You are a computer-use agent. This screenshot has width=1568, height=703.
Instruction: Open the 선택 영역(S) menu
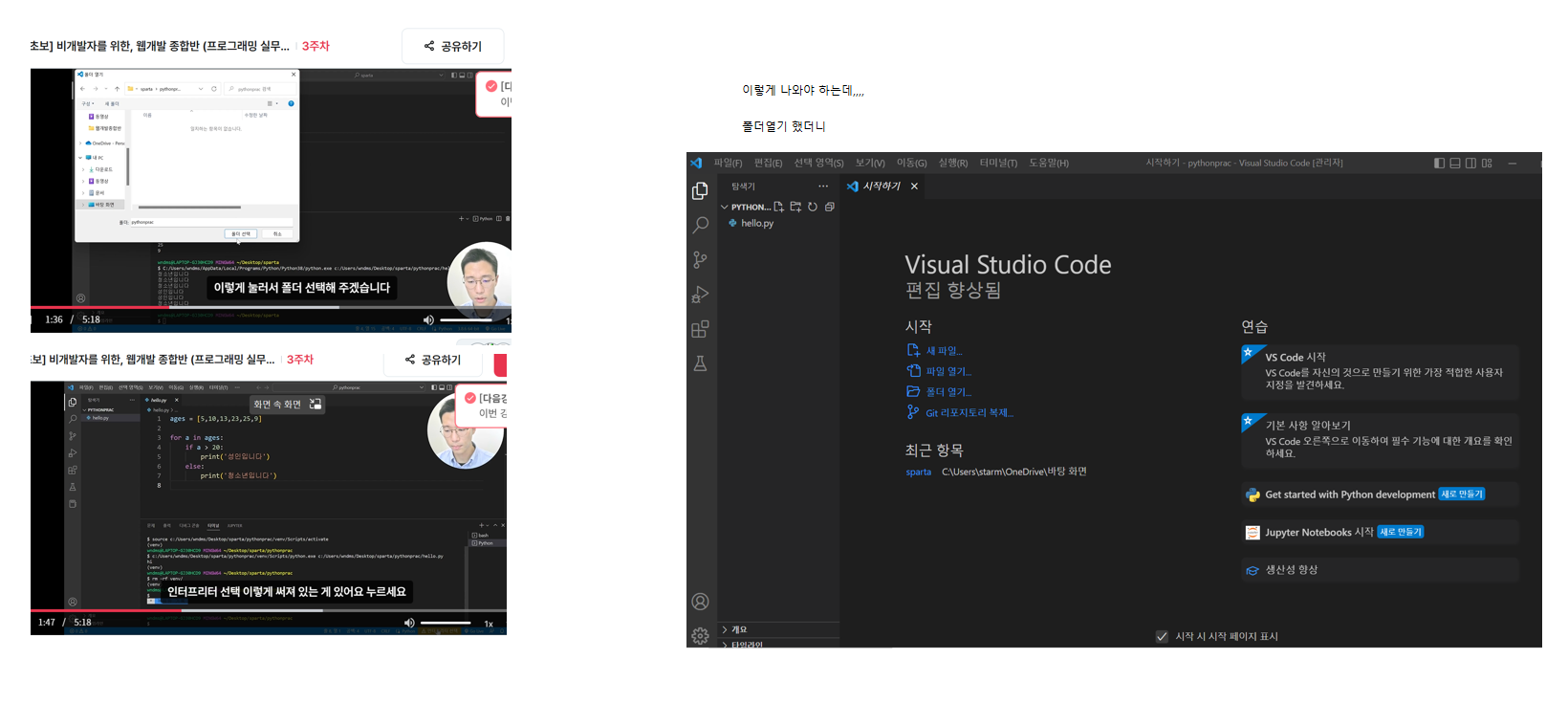click(818, 163)
